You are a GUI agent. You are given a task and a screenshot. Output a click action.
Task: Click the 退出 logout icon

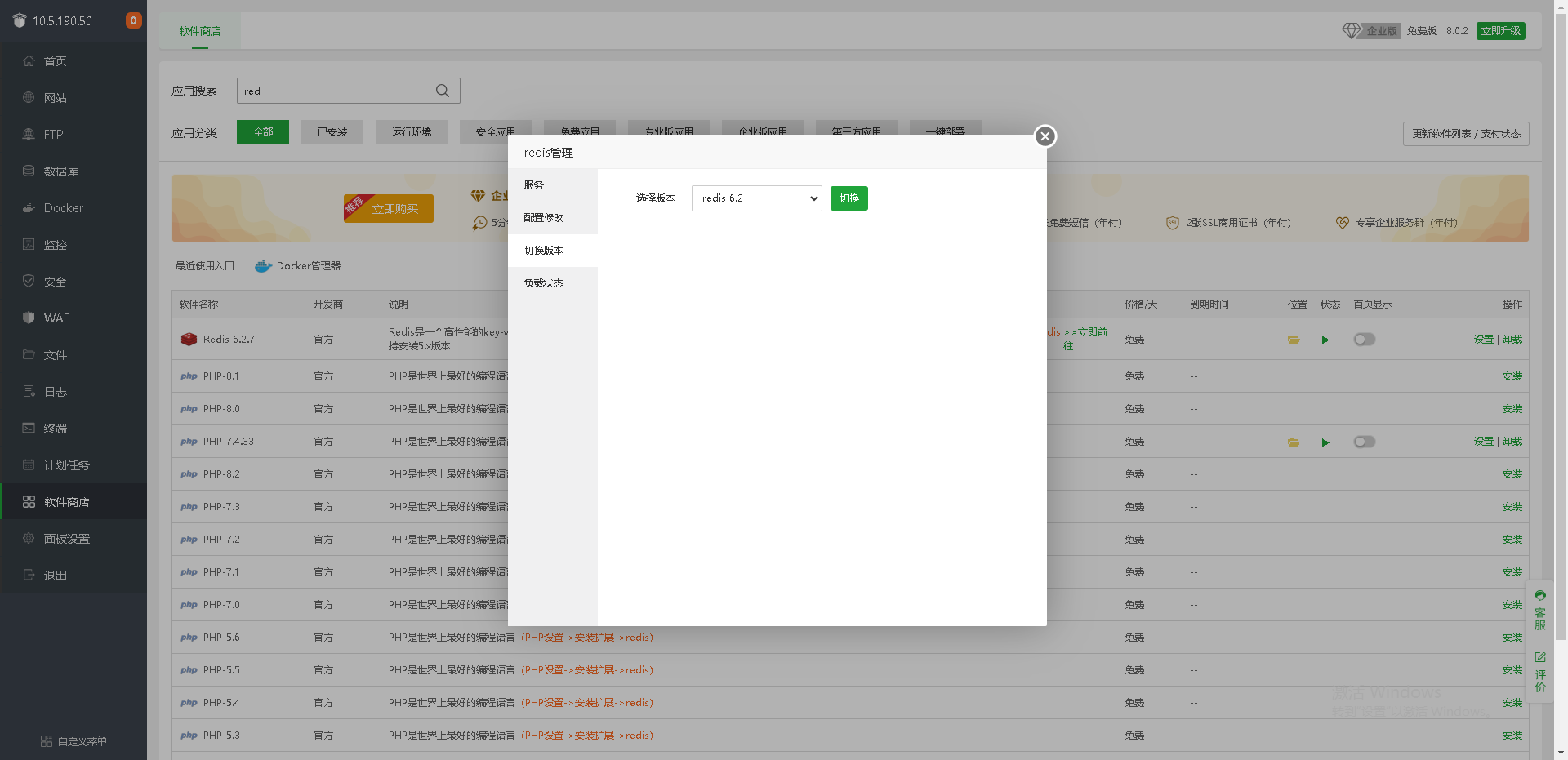pos(29,575)
